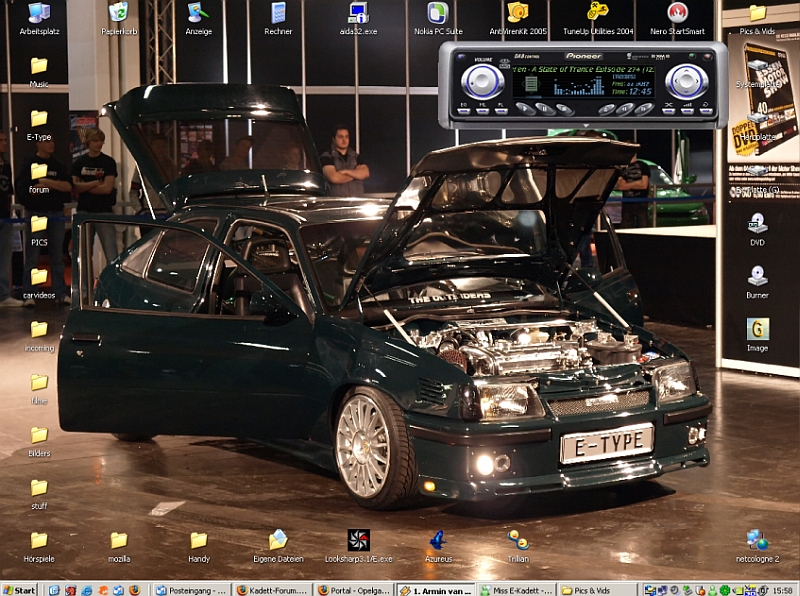Select the aida32.exe desktop icon
Image resolution: width=800 pixels, height=596 pixels.
[357, 13]
